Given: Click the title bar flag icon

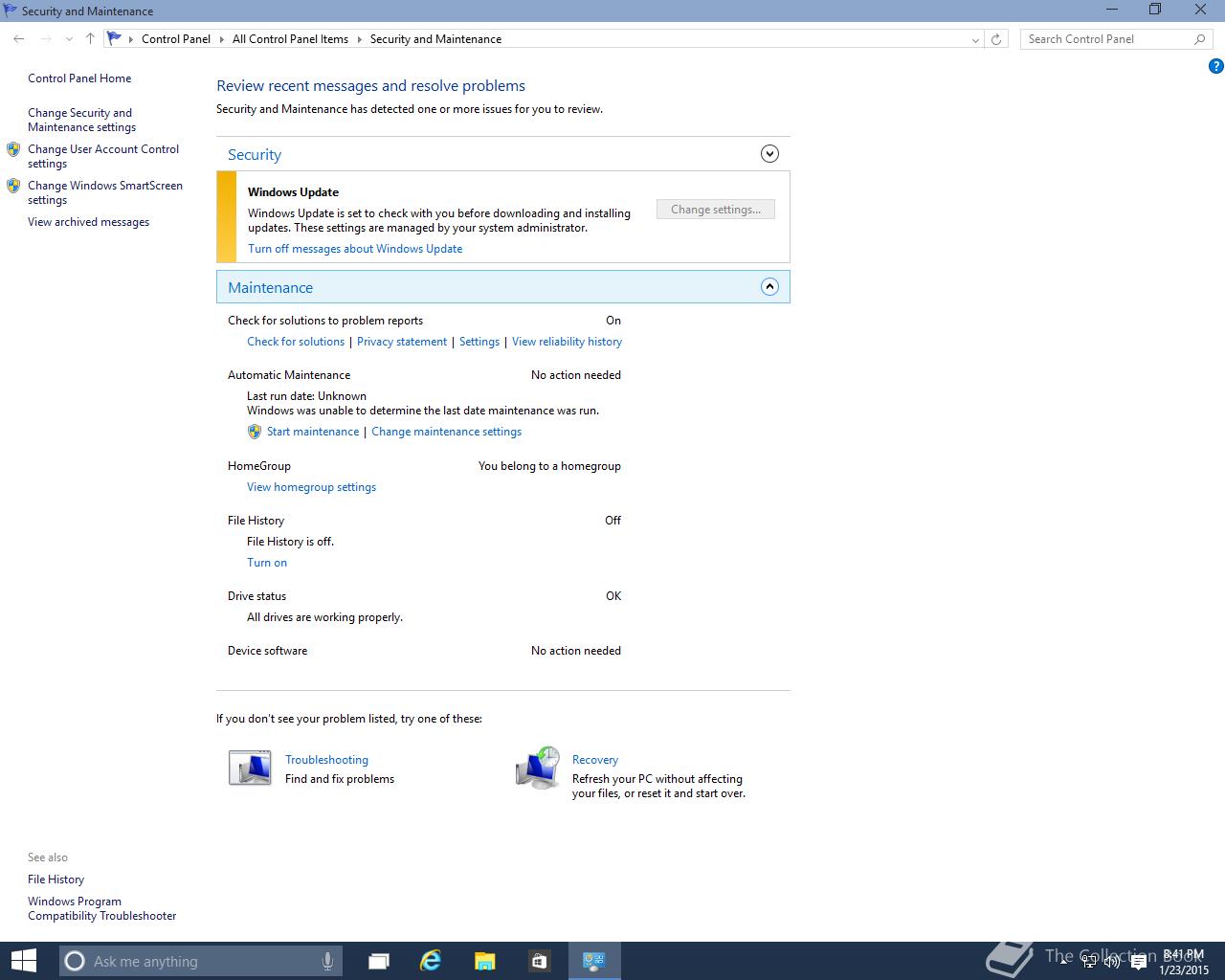Looking at the screenshot, I should point(10,11).
